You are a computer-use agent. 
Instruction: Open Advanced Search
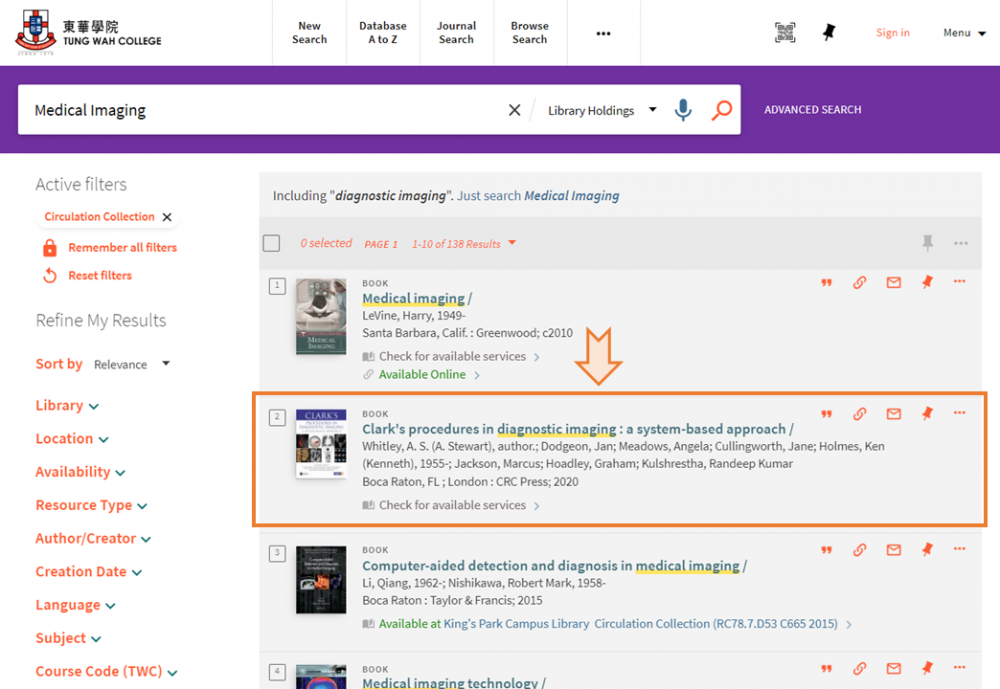click(x=812, y=110)
